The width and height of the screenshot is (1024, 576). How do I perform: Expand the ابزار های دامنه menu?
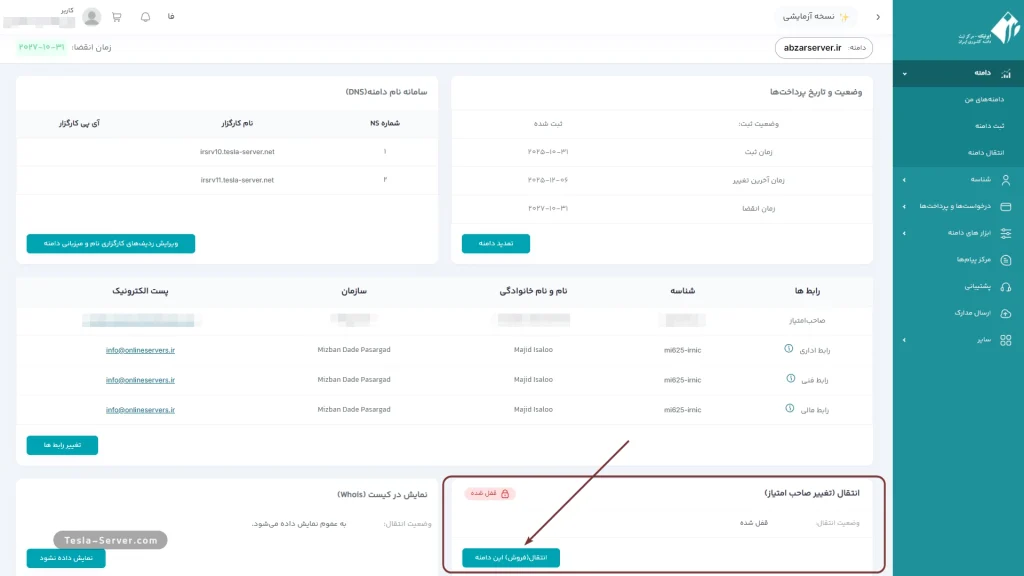960,233
